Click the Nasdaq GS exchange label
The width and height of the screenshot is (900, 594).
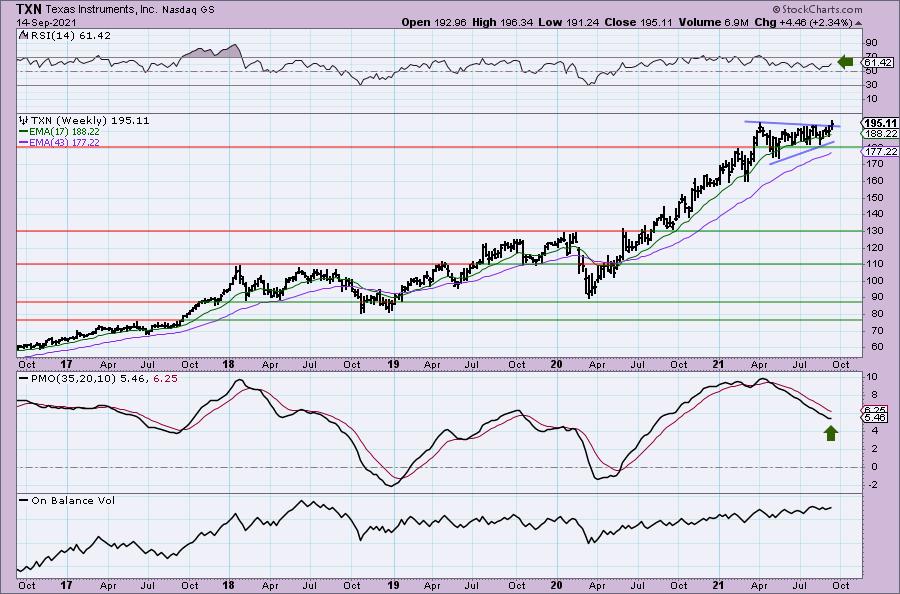click(188, 10)
